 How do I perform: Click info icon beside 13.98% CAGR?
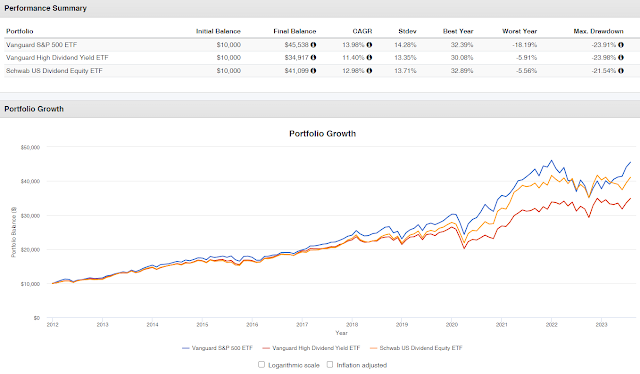pos(369,45)
